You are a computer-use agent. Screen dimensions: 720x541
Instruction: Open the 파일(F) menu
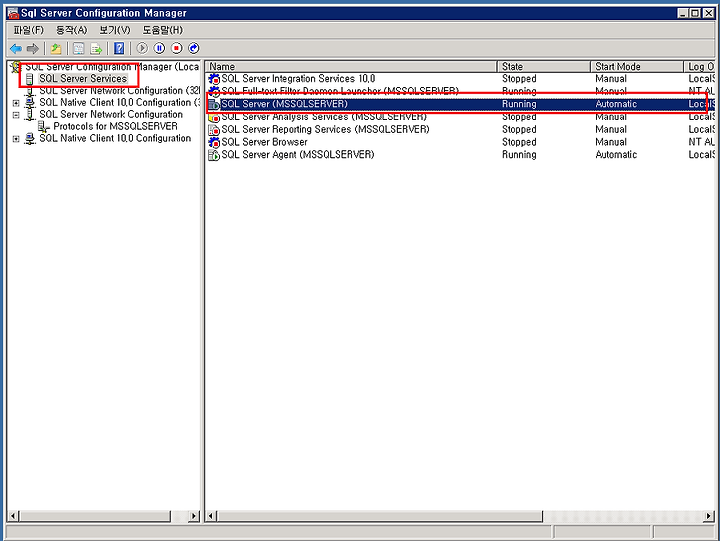[28, 30]
